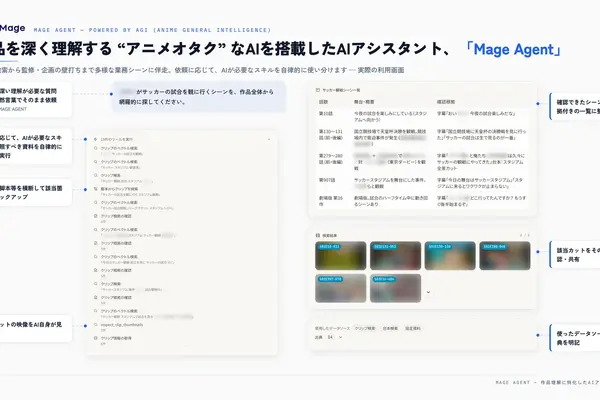Click the table icon beside サッカー観戦シーン一覧
The image size is (600, 400).
(318, 90)
